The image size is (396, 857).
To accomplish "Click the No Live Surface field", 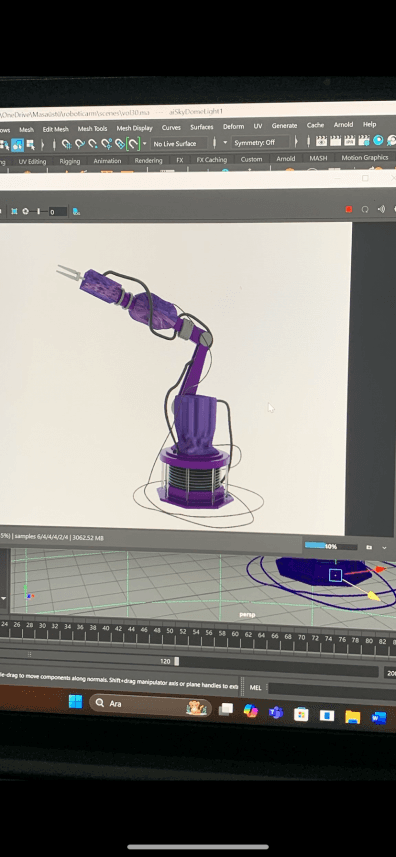I will click(179, 143).
